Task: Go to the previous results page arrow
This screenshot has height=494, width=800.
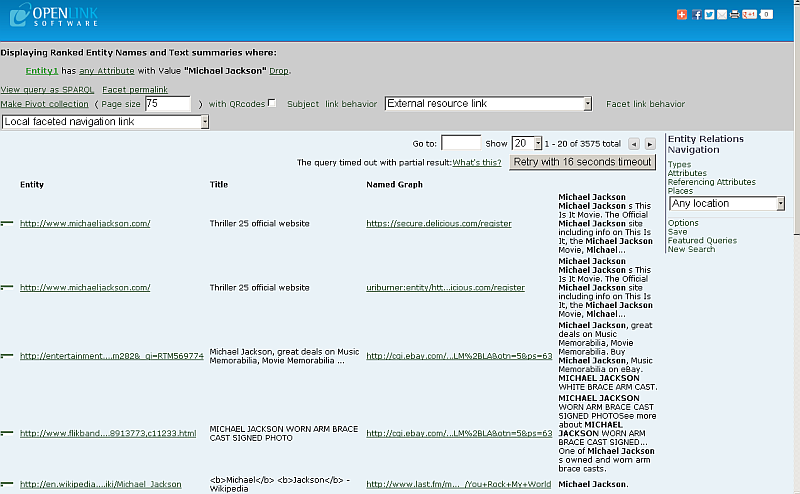Action: click(634, 144)
